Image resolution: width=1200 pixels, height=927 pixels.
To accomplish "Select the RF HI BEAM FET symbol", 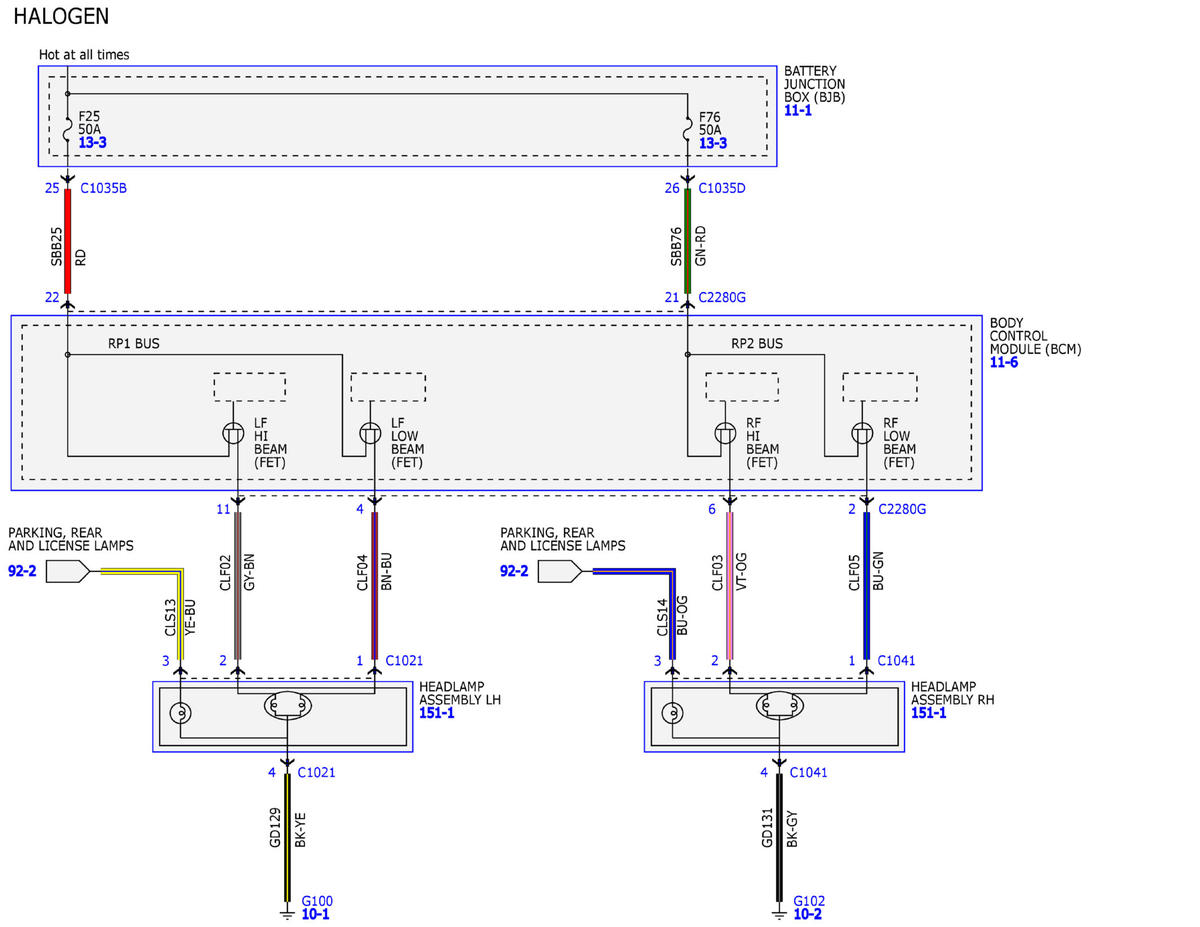I will coord(727,434).
